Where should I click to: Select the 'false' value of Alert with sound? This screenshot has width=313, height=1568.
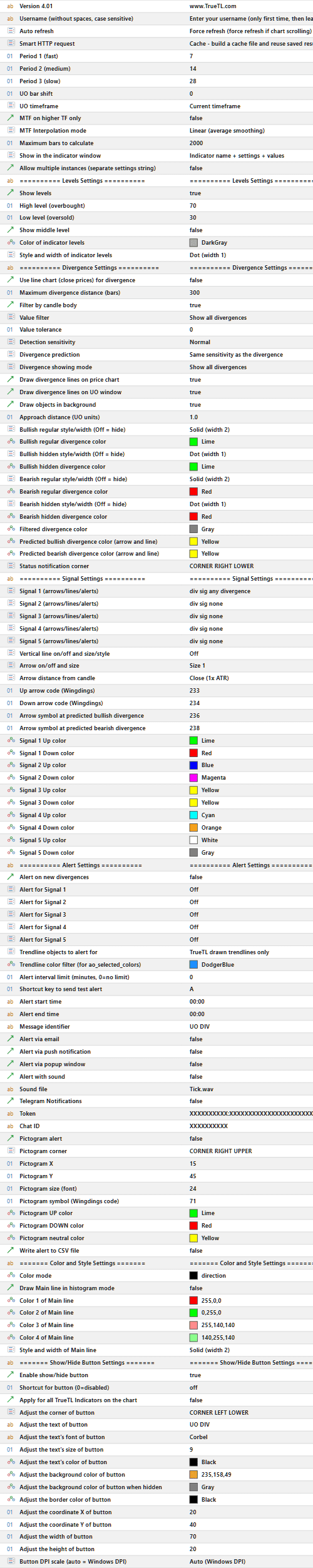pyautogui.click(x=196, y=1077)
